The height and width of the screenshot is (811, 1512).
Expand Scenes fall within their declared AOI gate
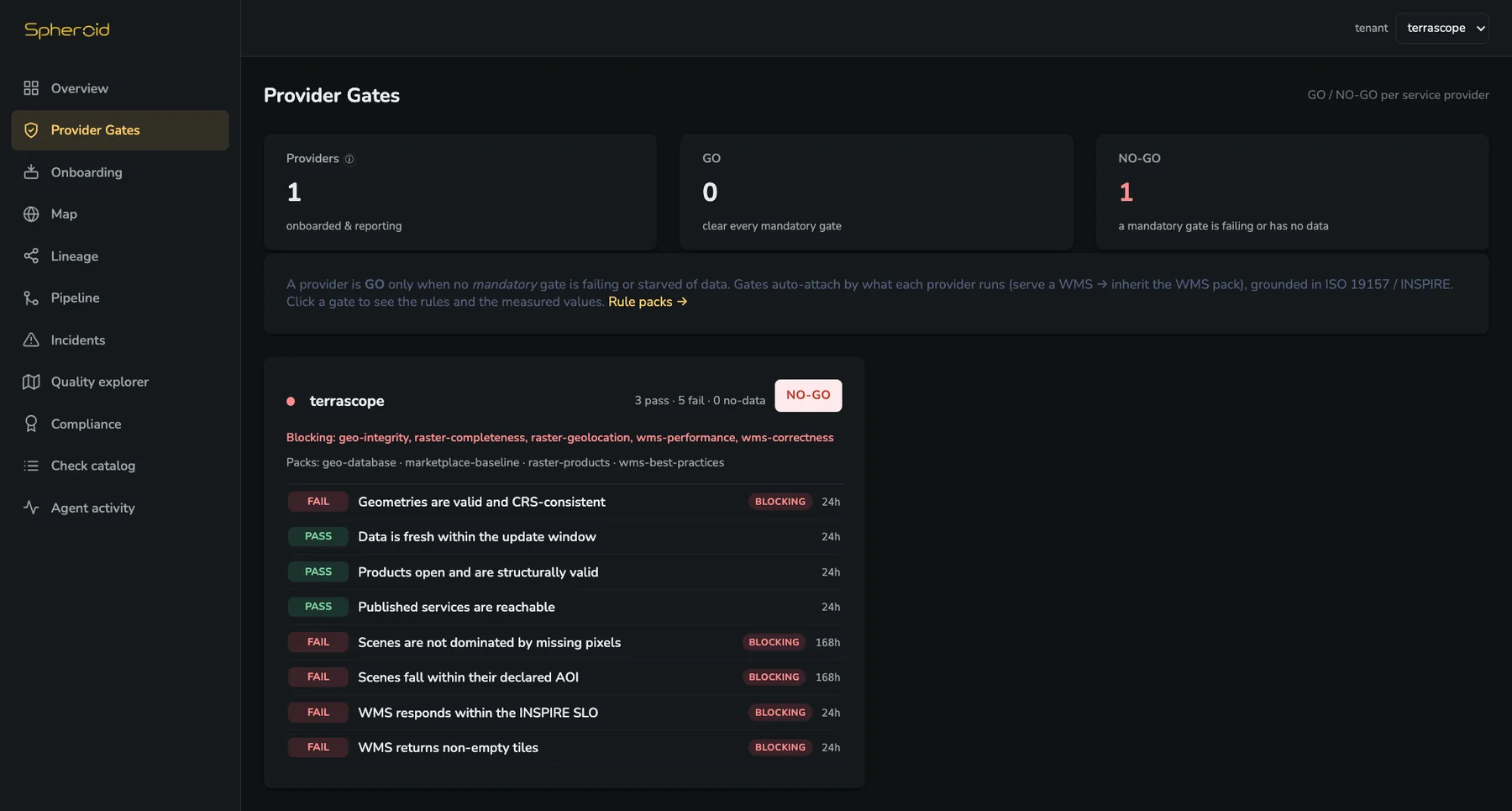tap(564, 677)
